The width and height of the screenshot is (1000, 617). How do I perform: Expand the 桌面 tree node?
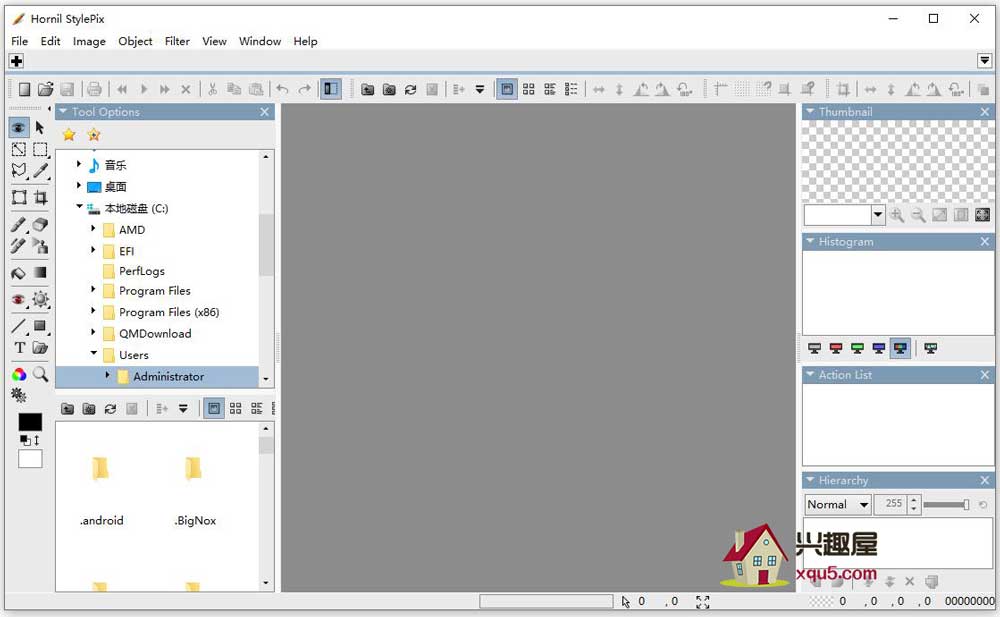point(78,186)
